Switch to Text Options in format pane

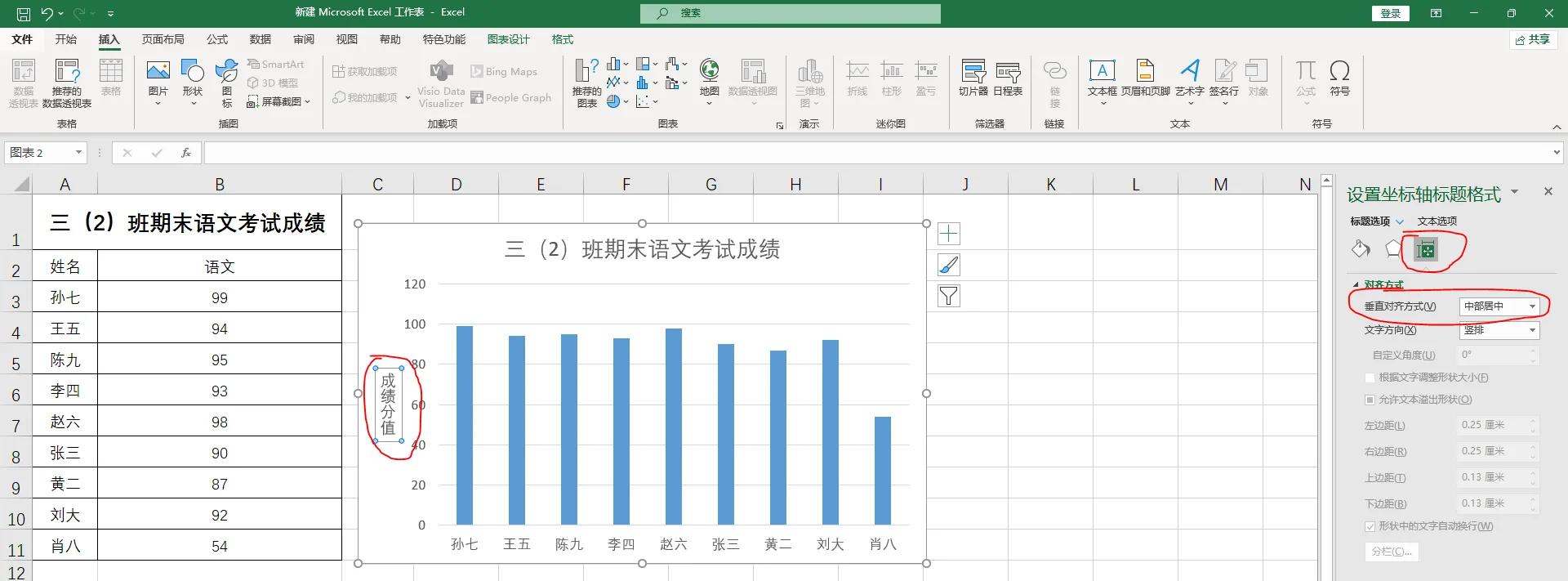pyautogui.click(x=1437, y=221)
